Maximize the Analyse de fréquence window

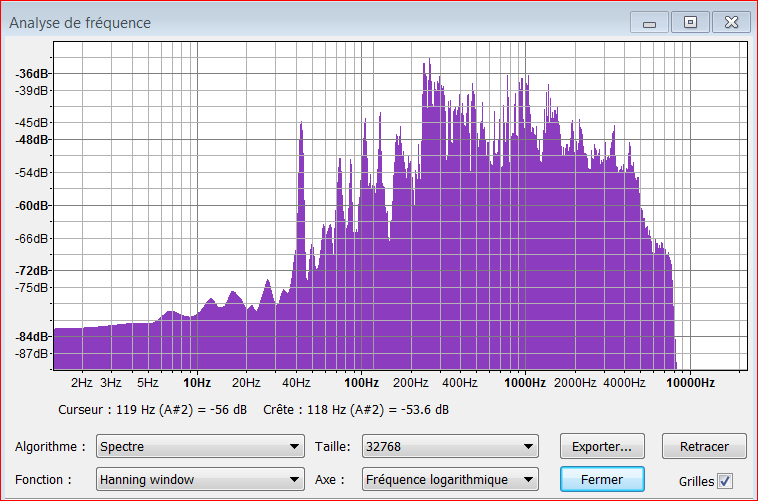[689, 22]
